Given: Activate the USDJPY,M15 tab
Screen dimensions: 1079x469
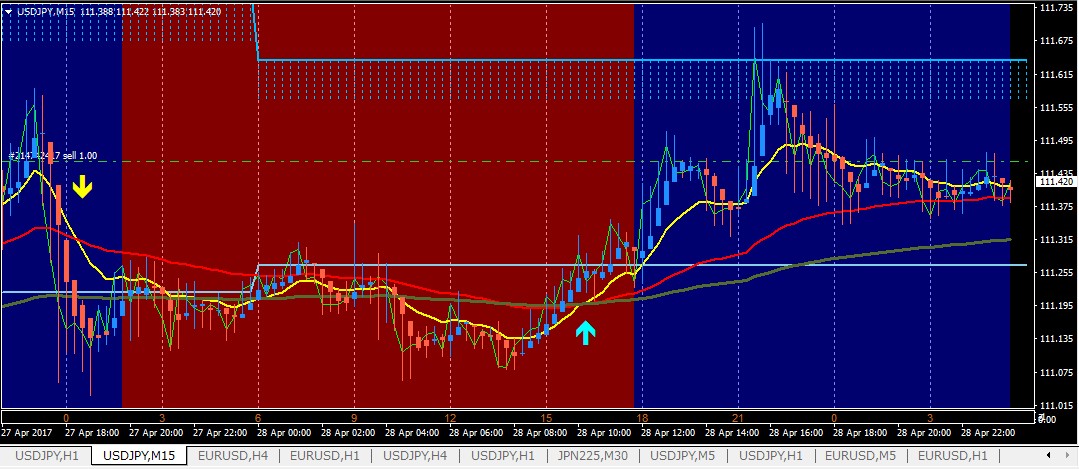Looking at the screenshot, I should (x=139, y=456).
